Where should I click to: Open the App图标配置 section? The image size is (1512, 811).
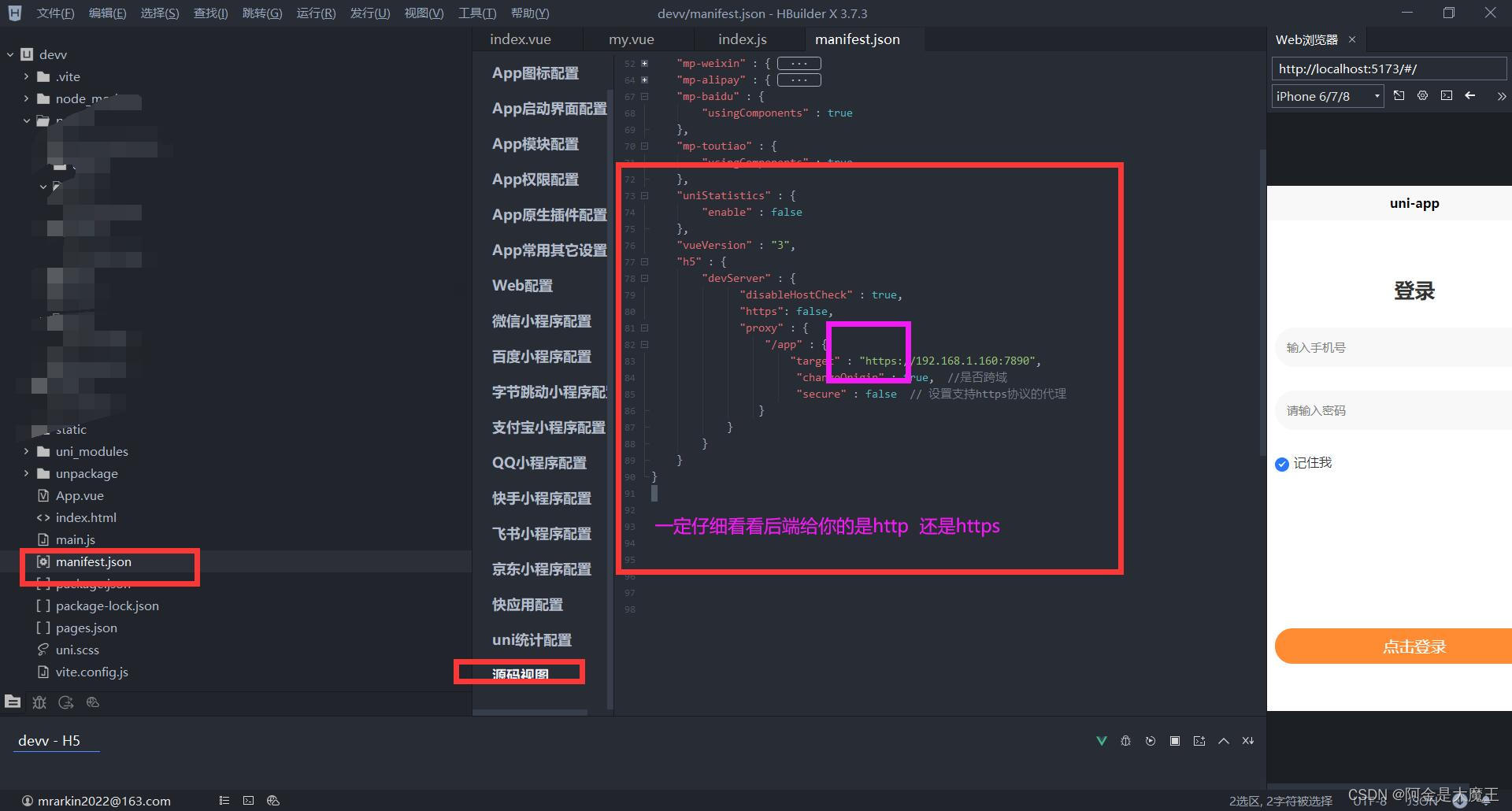coord(535,73)
